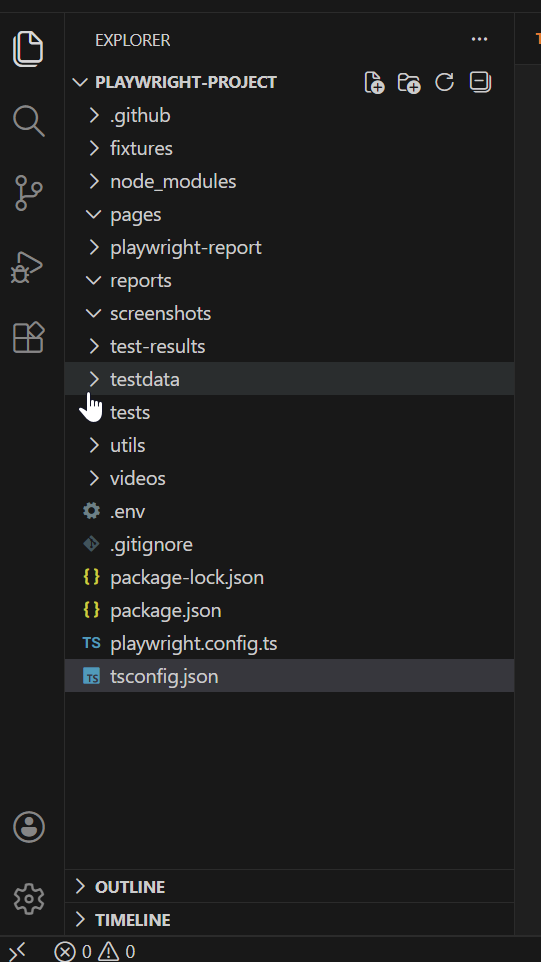Click the New Folder icon
Viewport: 541px width, 962px height.
pyautogui.click(x=409, y=82)
